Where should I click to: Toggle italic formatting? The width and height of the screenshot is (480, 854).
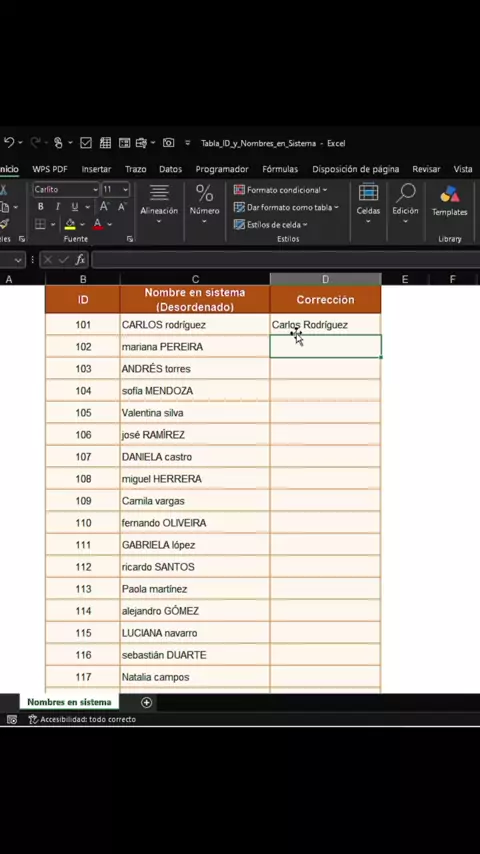[x=57, y=207]
